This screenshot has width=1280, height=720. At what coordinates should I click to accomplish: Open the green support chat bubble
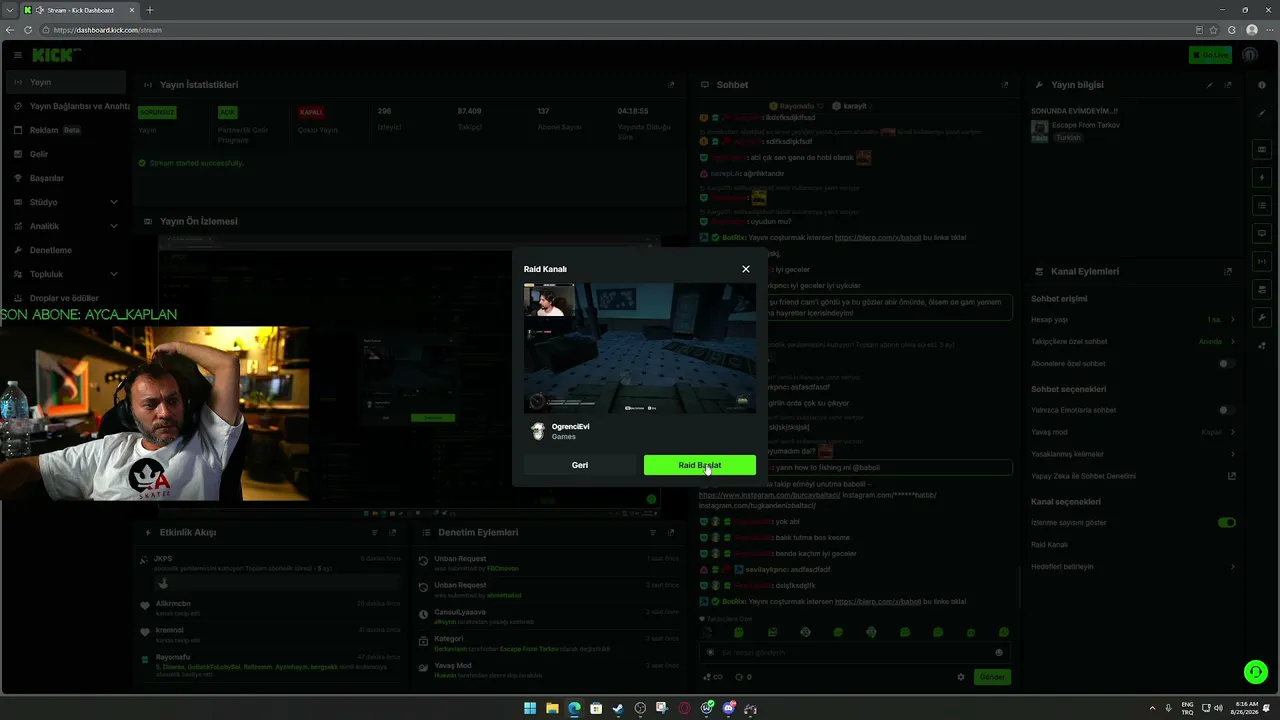[x=1255, y=671]
